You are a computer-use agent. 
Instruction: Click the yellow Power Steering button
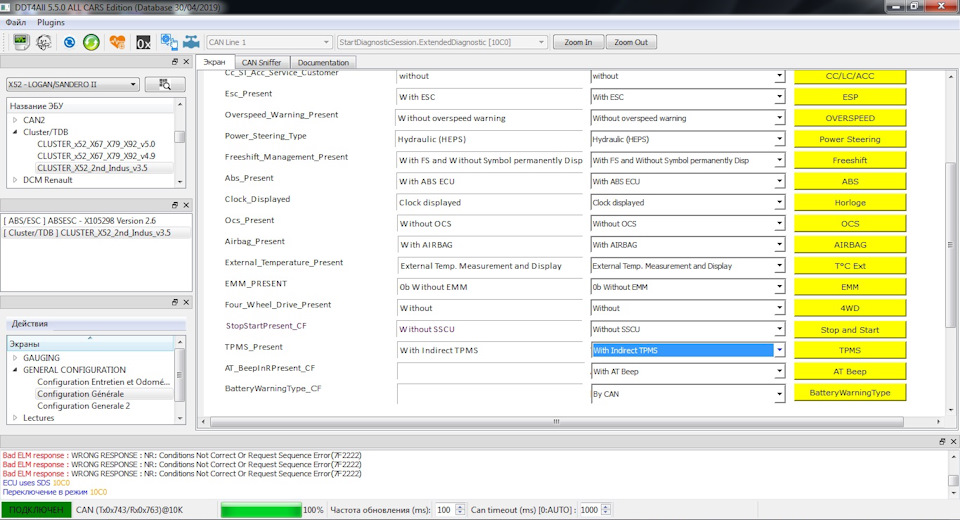point(850,139)
